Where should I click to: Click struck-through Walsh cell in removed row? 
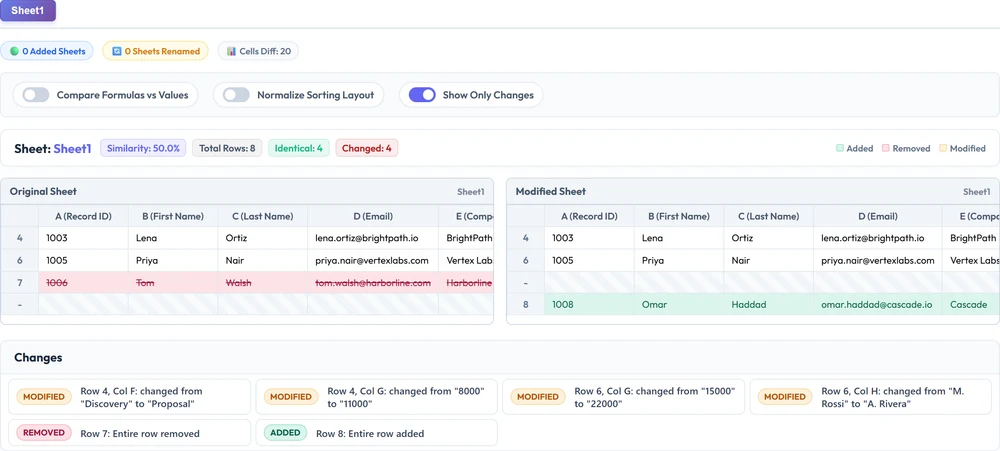pos(263,283)
